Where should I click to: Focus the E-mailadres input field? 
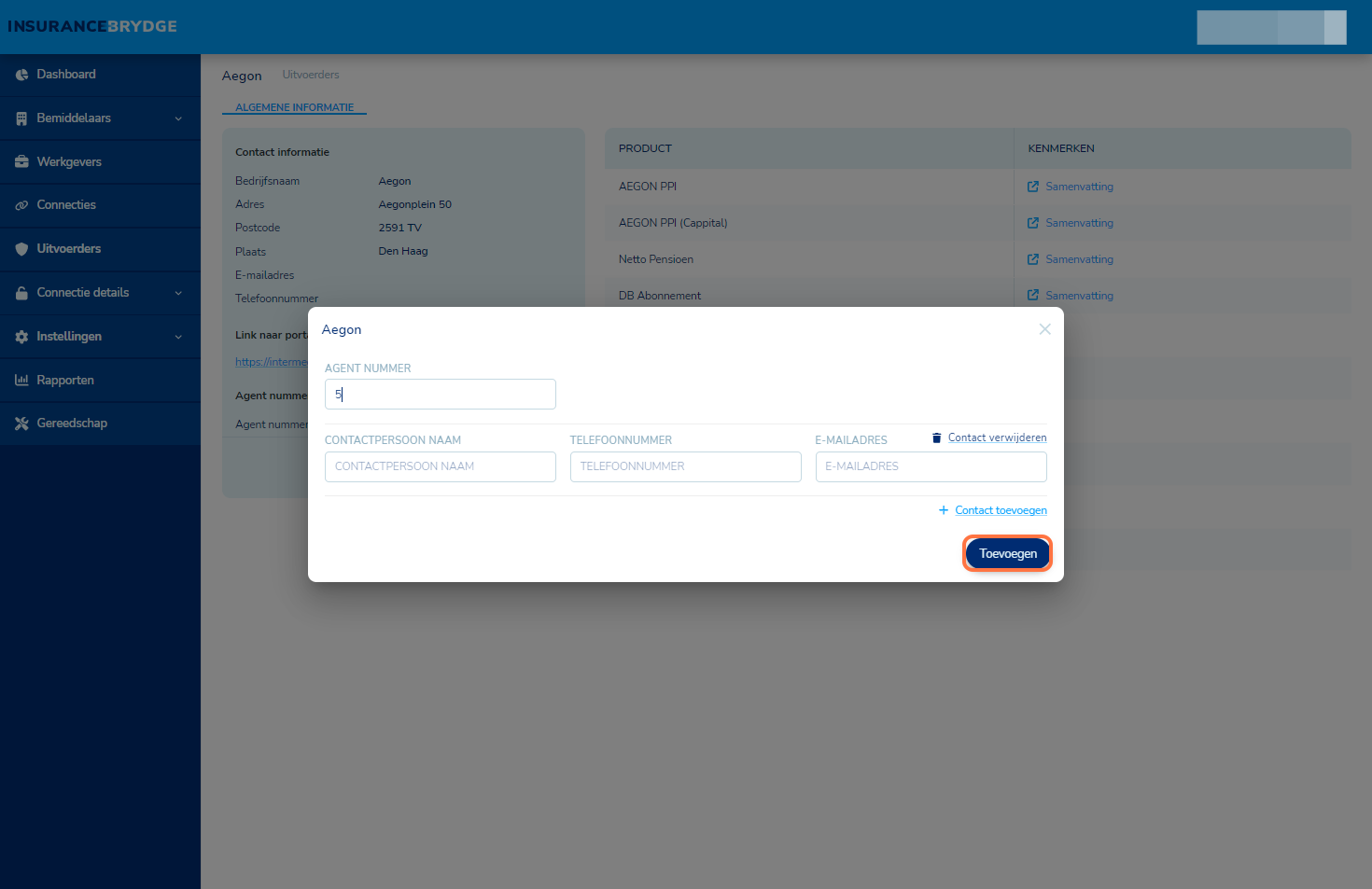pyautogui.click(x=931, y=466)
